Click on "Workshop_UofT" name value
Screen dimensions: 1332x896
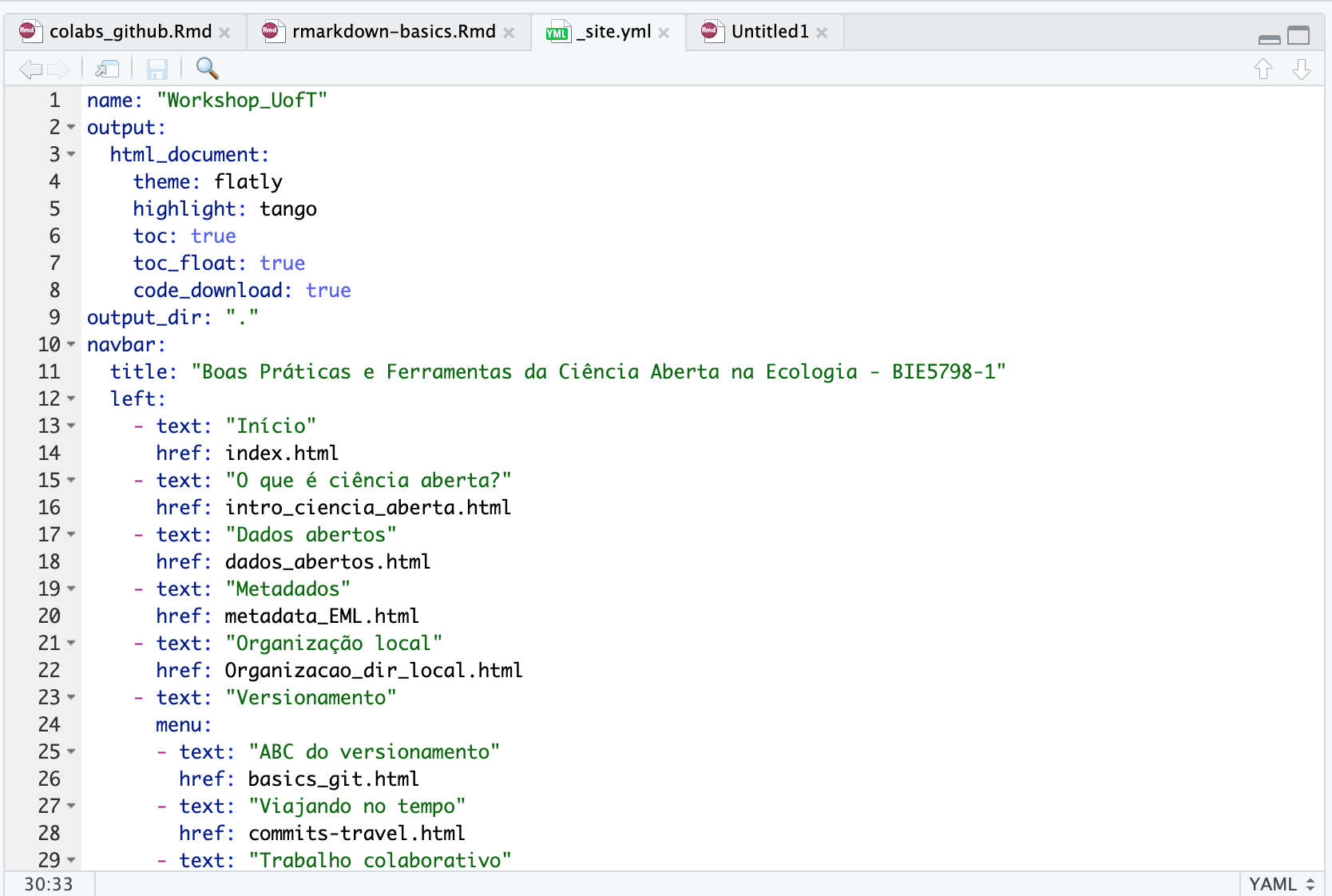tap(242, 101)
